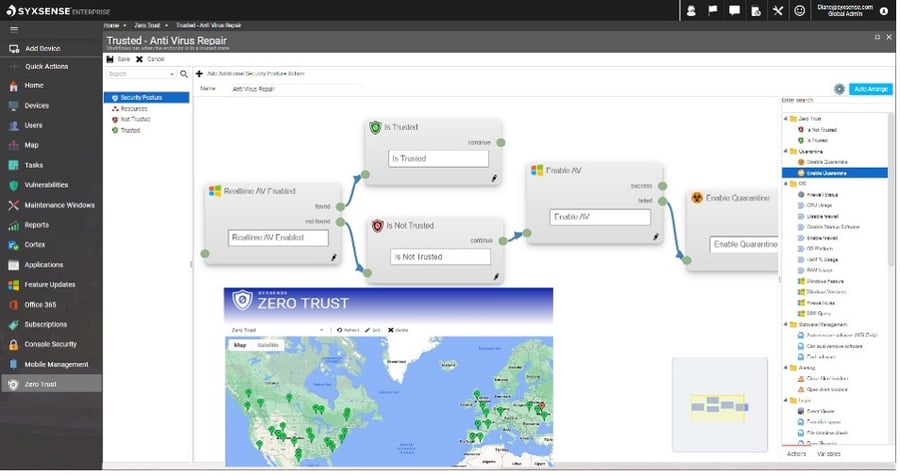The image size is (900, 475).
Task: Click the Is Not Trusted text field
Action: tap(440, 257)
